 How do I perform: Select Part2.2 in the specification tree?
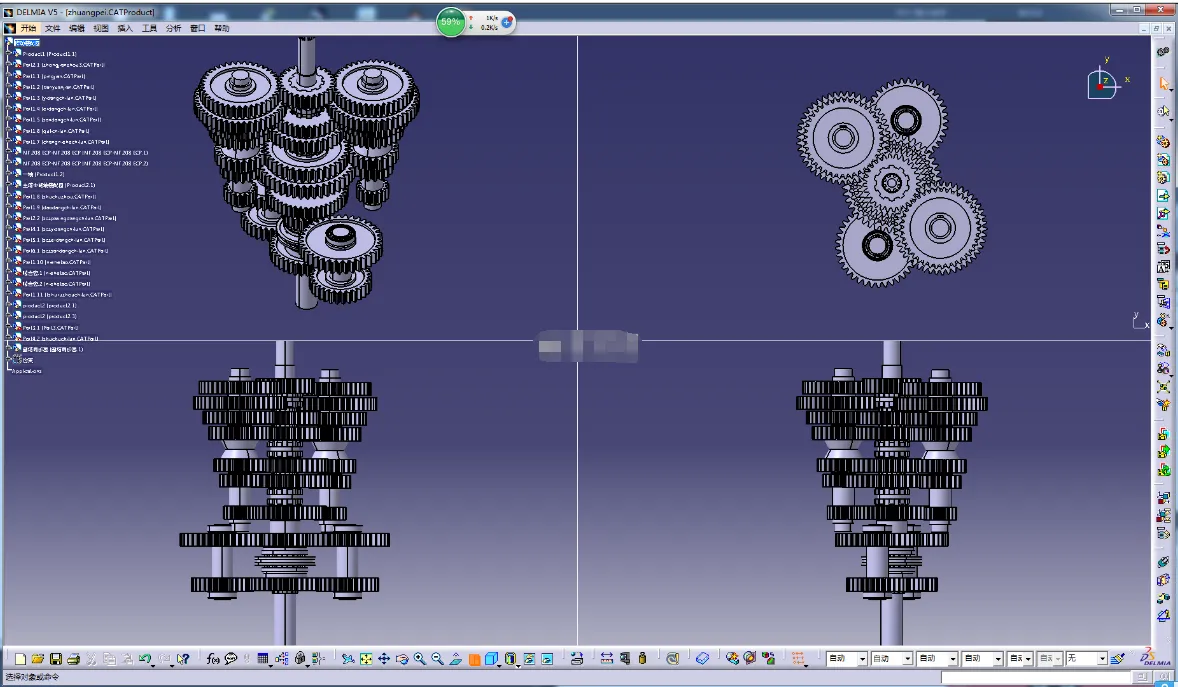(69, 218)
